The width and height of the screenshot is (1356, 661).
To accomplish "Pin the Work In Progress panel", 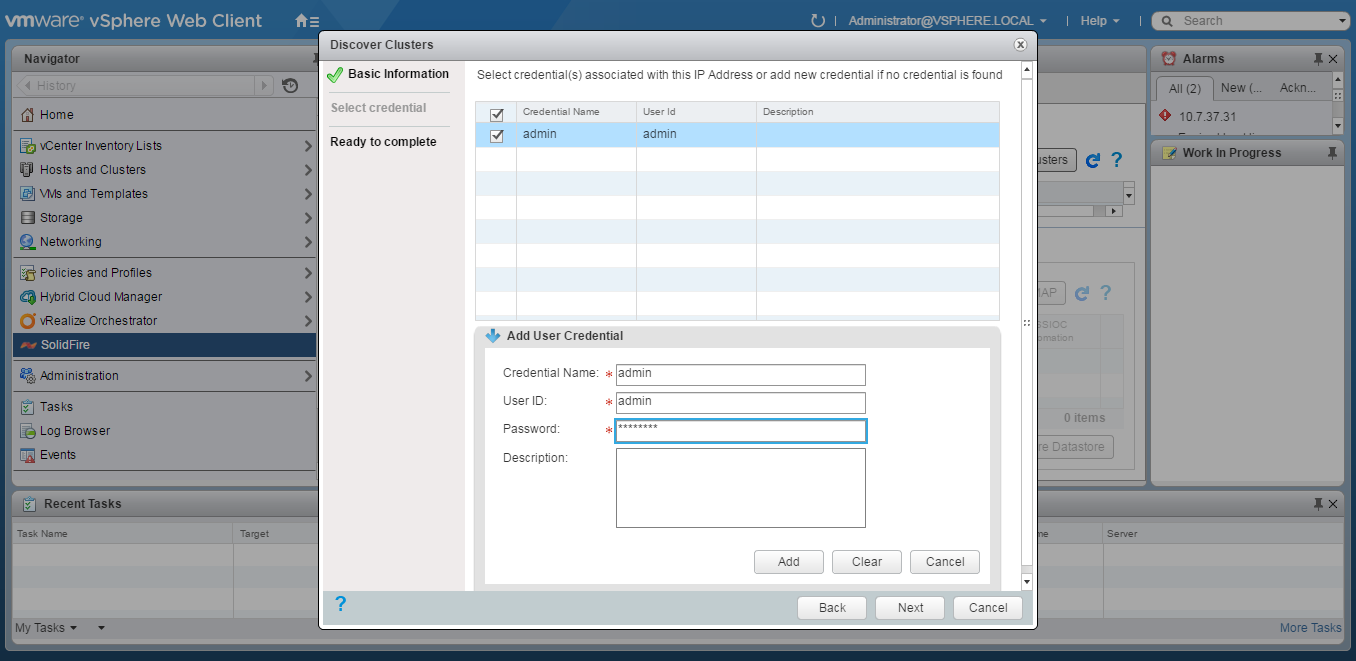I will coord(1332,153).
